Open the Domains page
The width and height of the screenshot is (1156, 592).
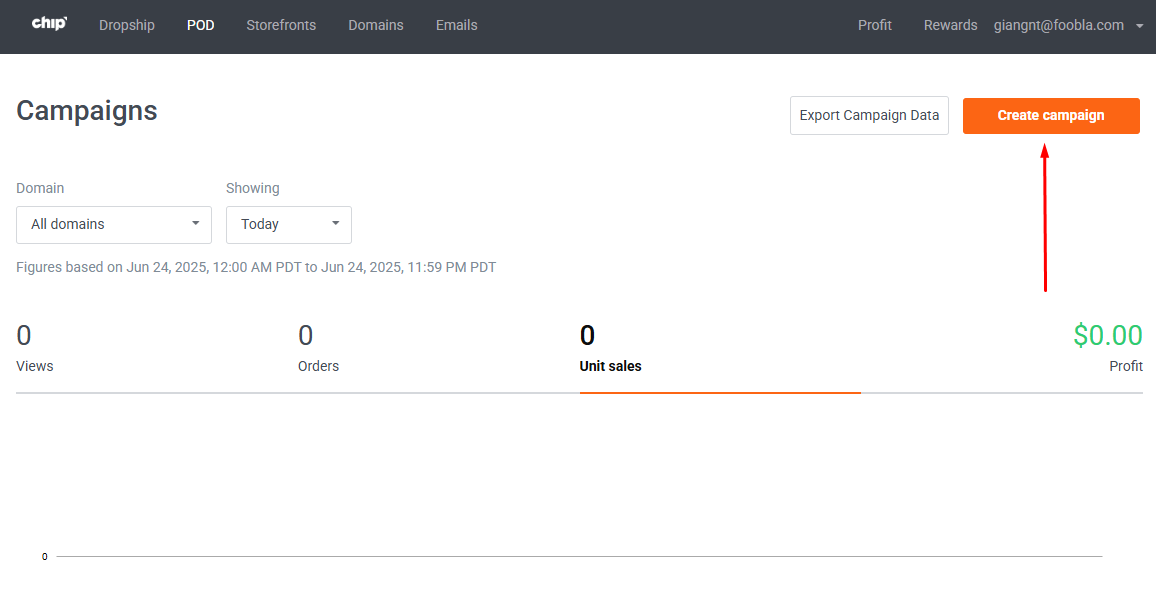pyautogui.click(x=376, y=25)
